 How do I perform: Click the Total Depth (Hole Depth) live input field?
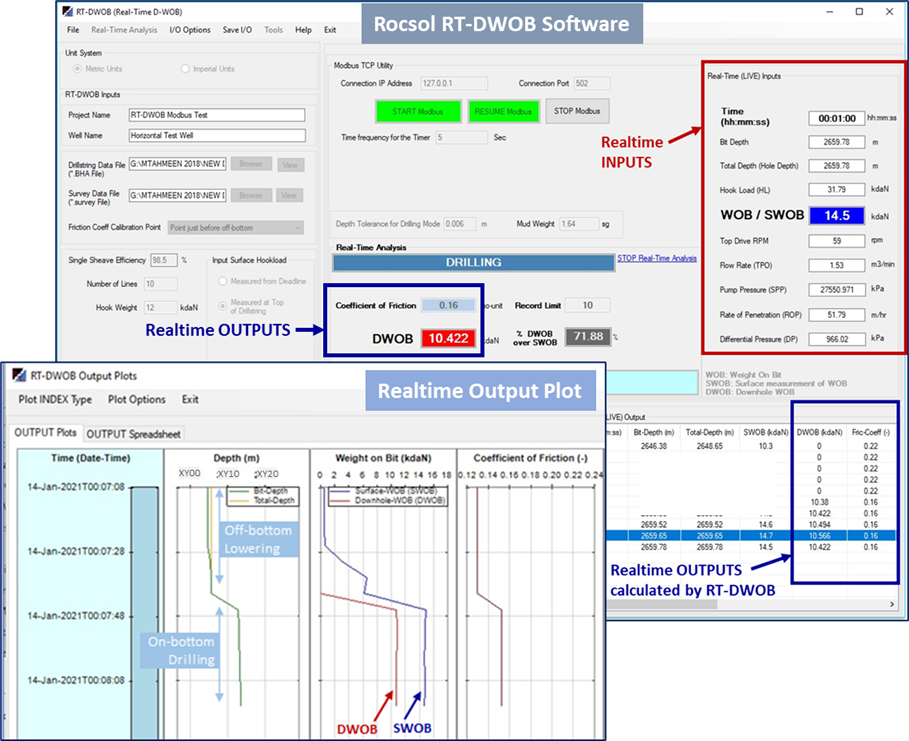coord(837,166)
